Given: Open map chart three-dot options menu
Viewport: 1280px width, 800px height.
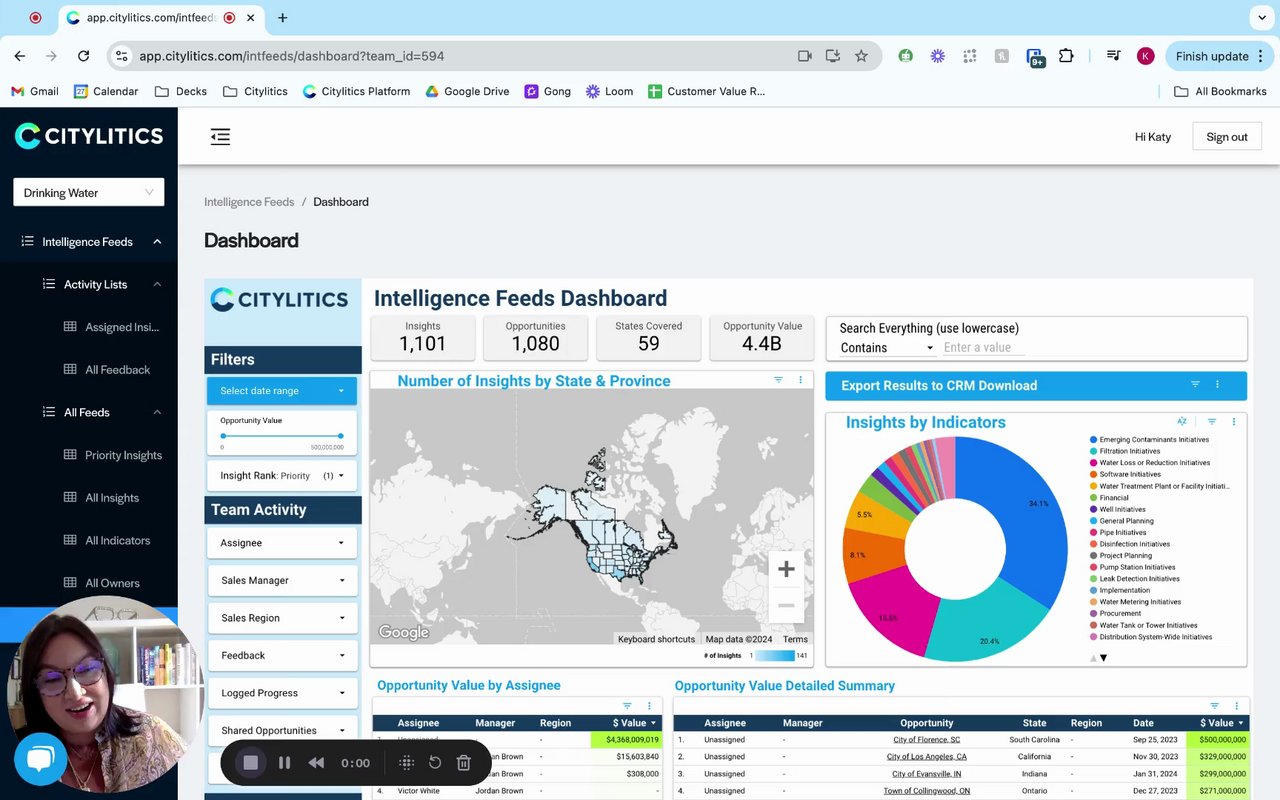Looking at the screenshot, I should click(x=800, y=380).
